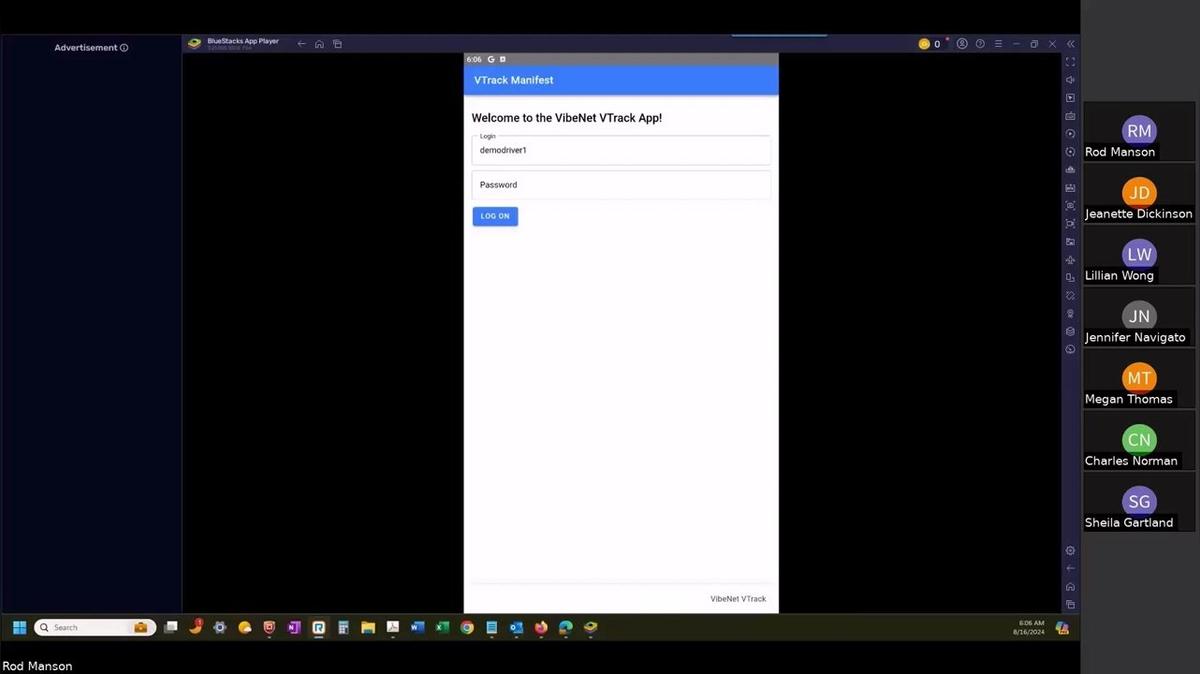Click the VibeNet VTrack link
1200x674 pixels.
[x=738, y=598]
